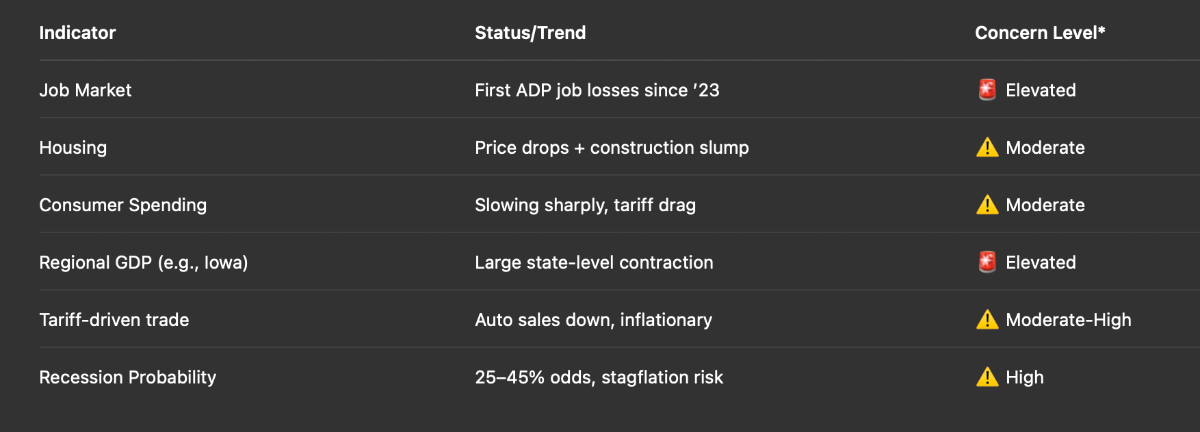Click "Large state-level contraction" text
Viewport: 1200px width, 432px height.
(x=594, y=262)
